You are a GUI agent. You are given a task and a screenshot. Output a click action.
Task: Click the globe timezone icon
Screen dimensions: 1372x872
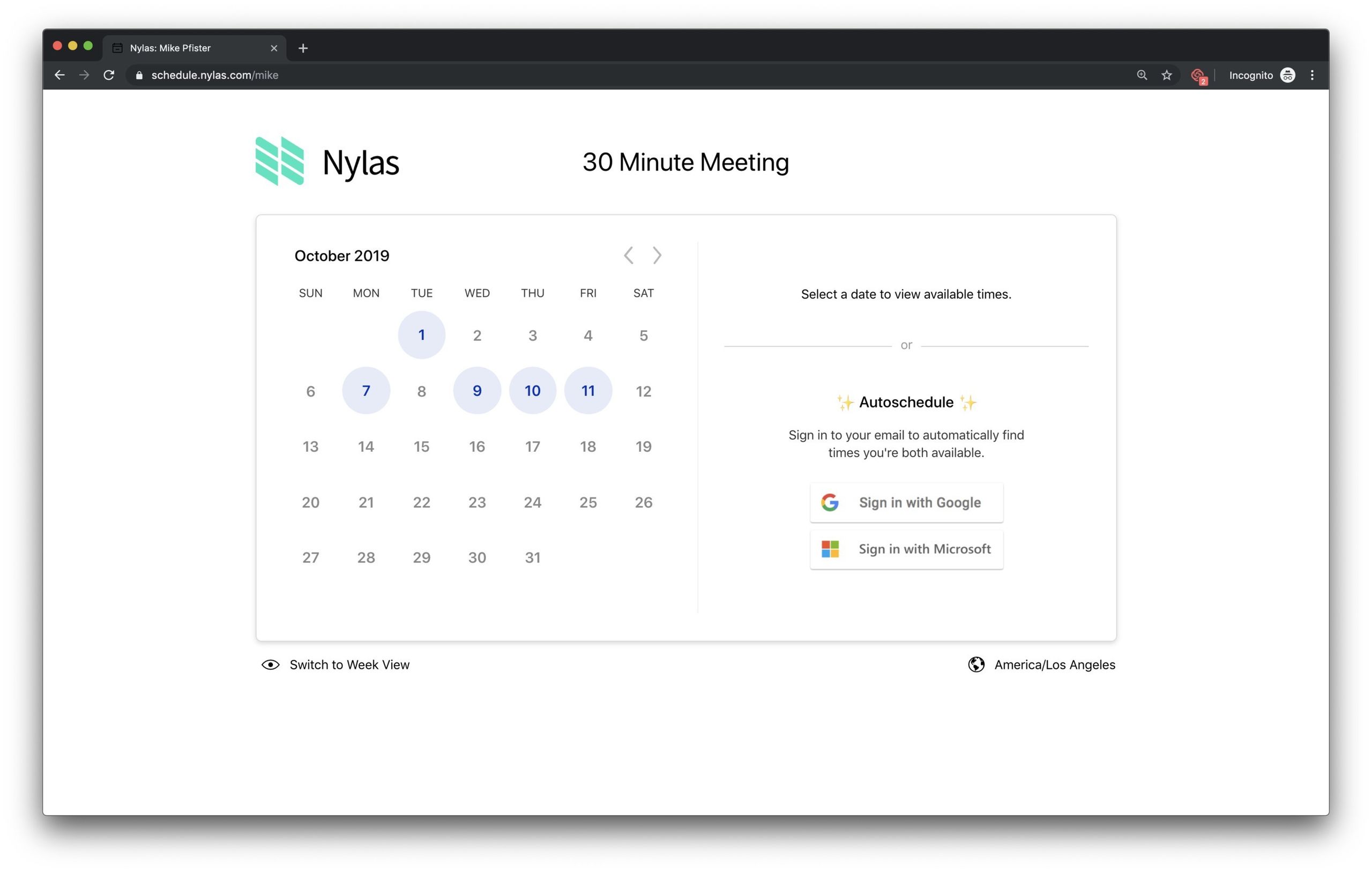tap(976, 665)
